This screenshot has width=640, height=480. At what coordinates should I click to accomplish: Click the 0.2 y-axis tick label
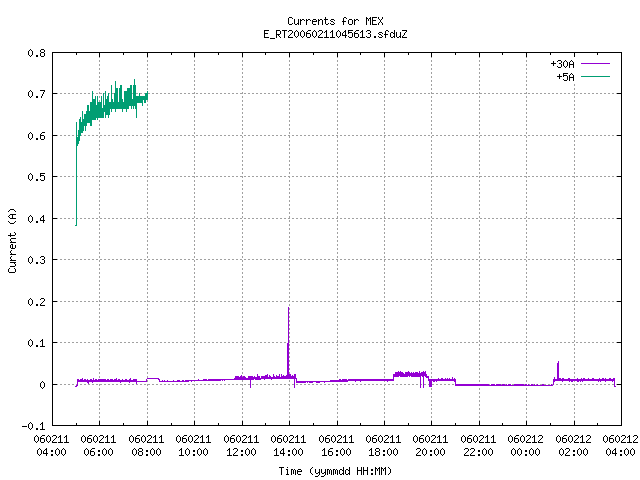[36, 302]
